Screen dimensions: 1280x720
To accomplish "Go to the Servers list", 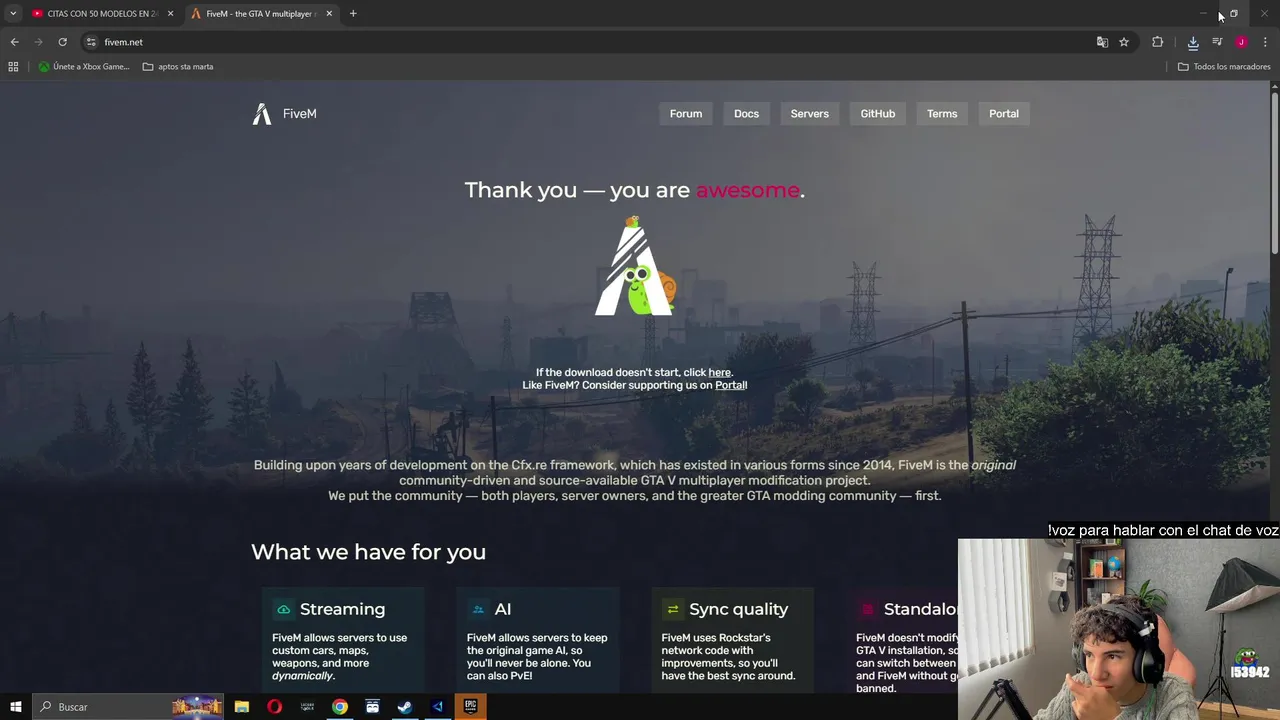I will pos(809,114).
